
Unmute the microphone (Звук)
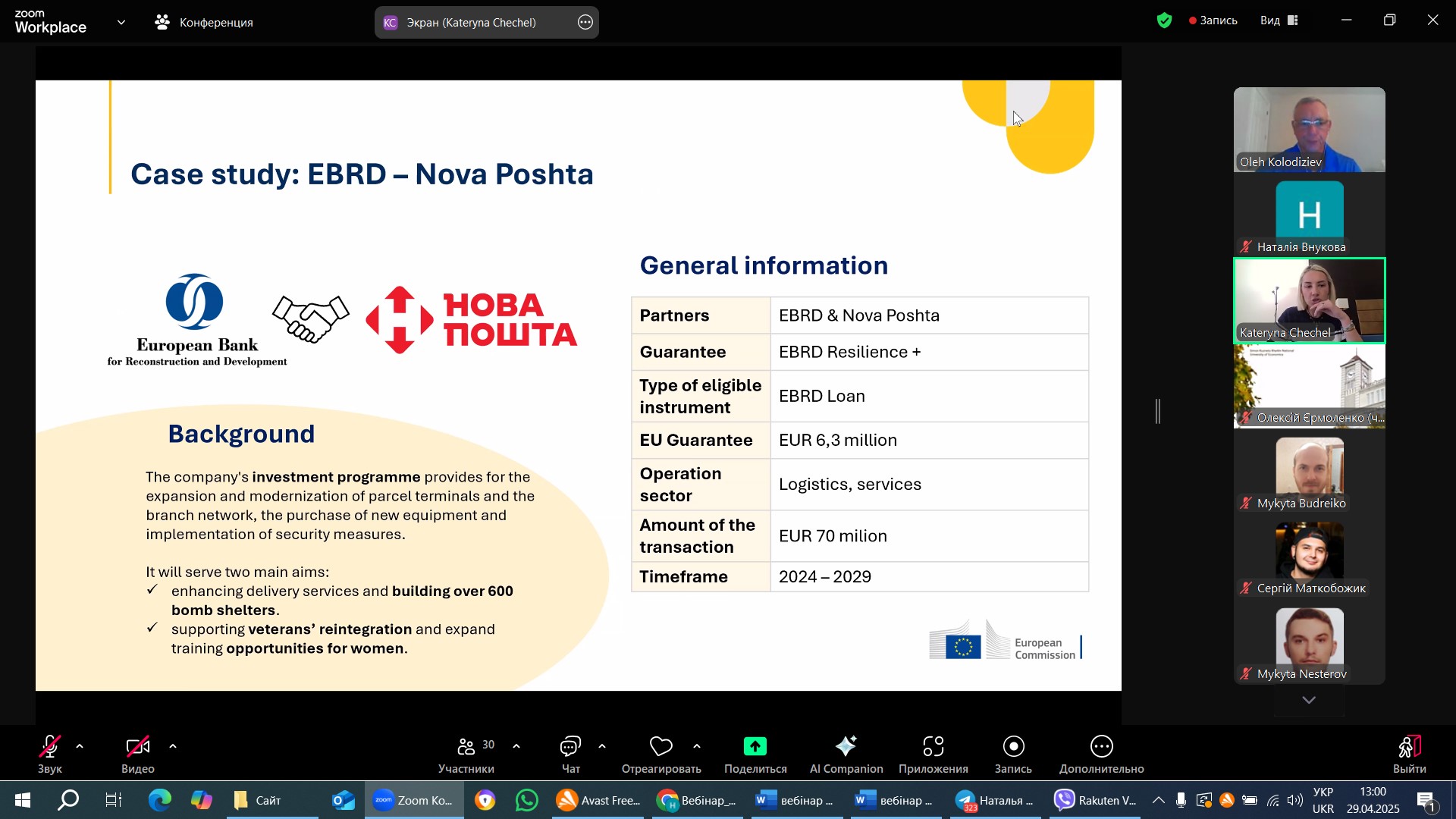[50, 748]
